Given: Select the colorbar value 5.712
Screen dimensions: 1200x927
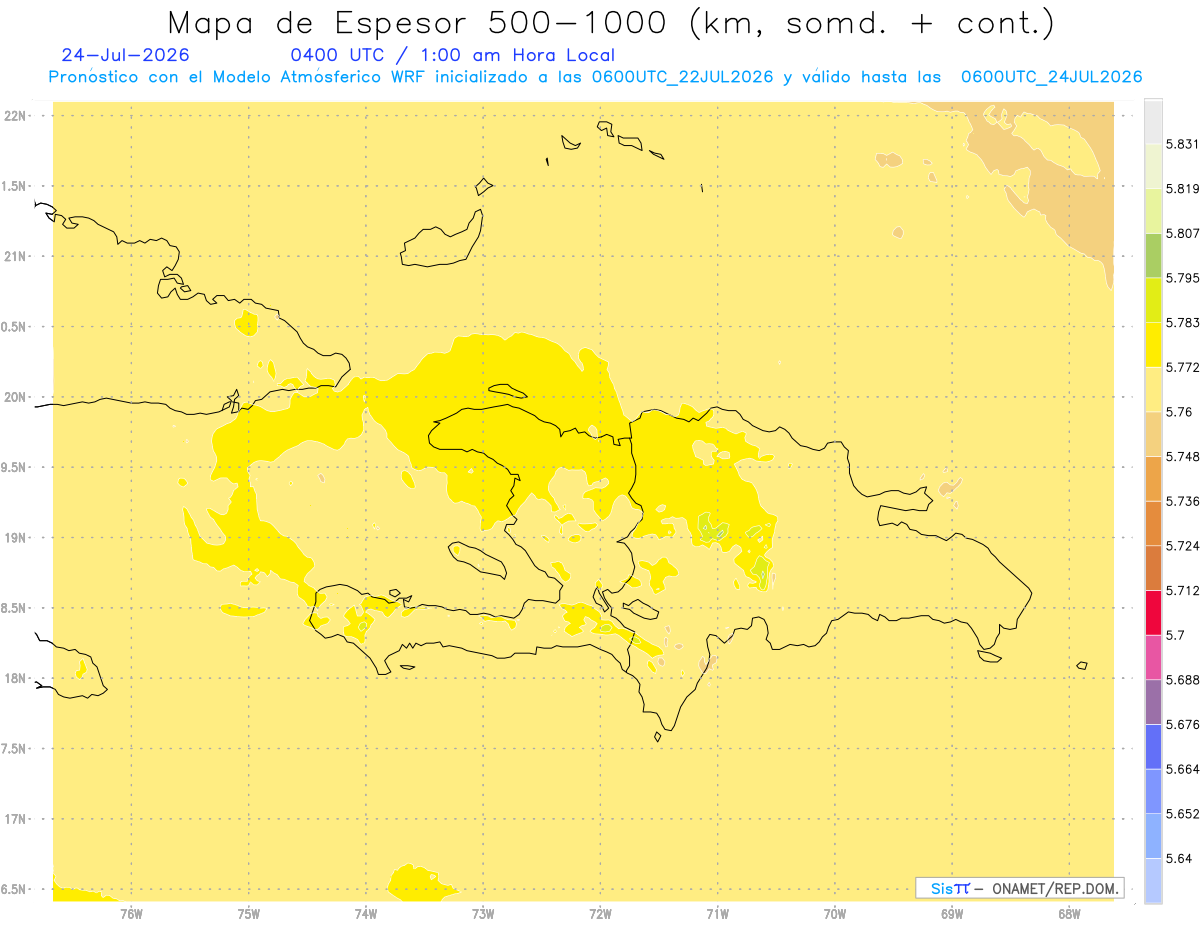Looking at the screenshot, I should (x=1183, y=590).
